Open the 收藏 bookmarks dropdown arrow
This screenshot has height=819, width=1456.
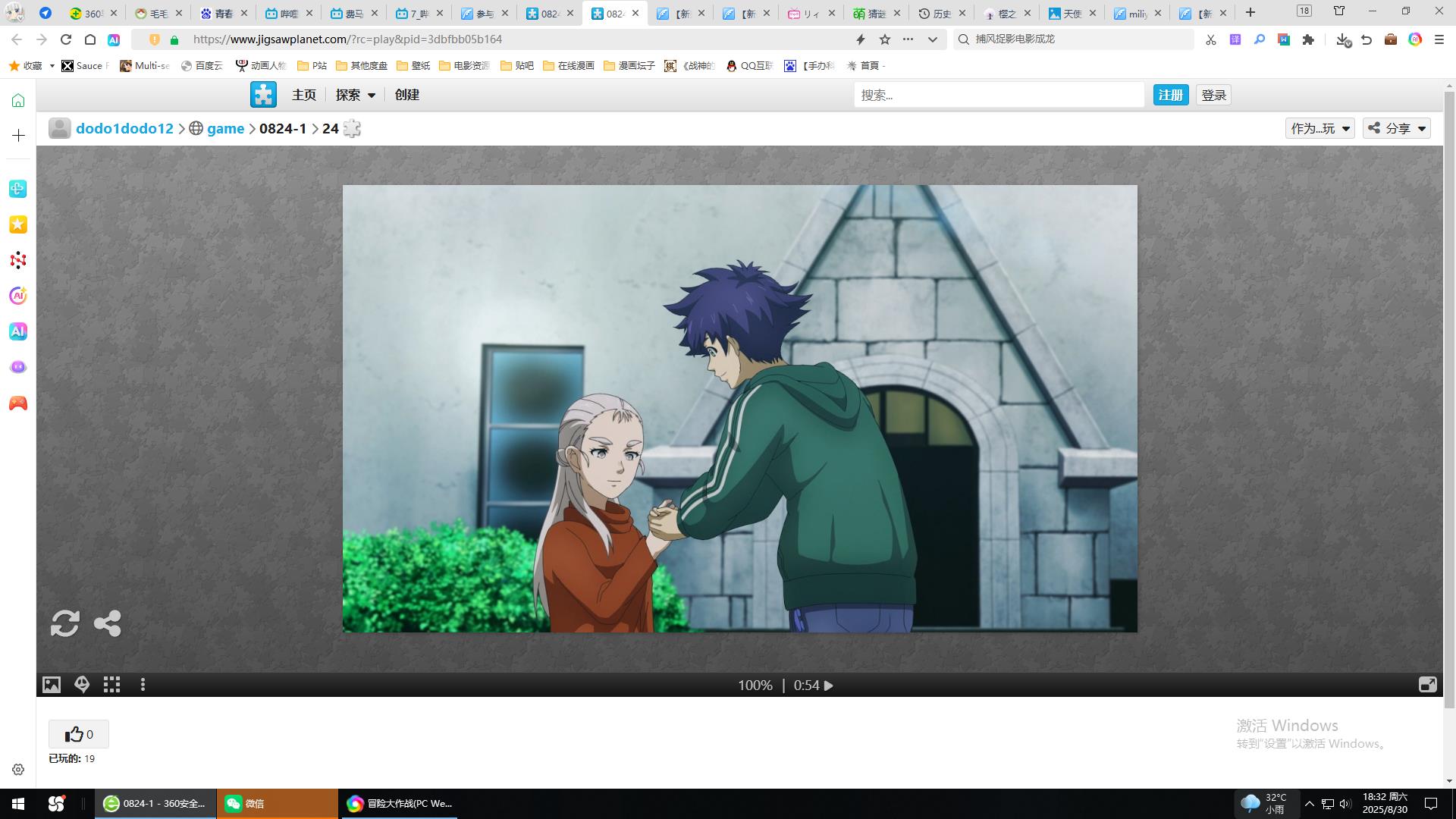52,66
